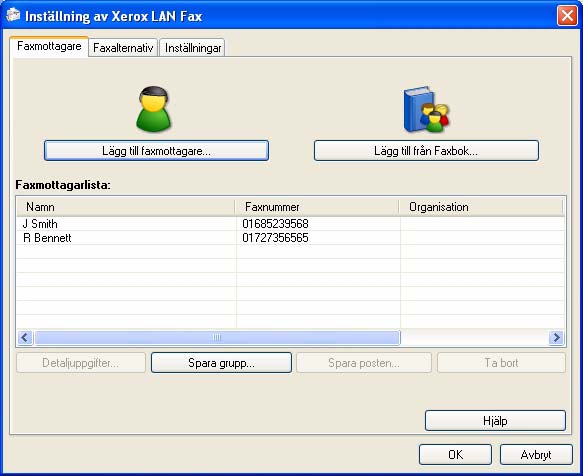583x476 pixels.
Task: Open the Lägg till faxmottagare dialog
Action: [156, 151]
